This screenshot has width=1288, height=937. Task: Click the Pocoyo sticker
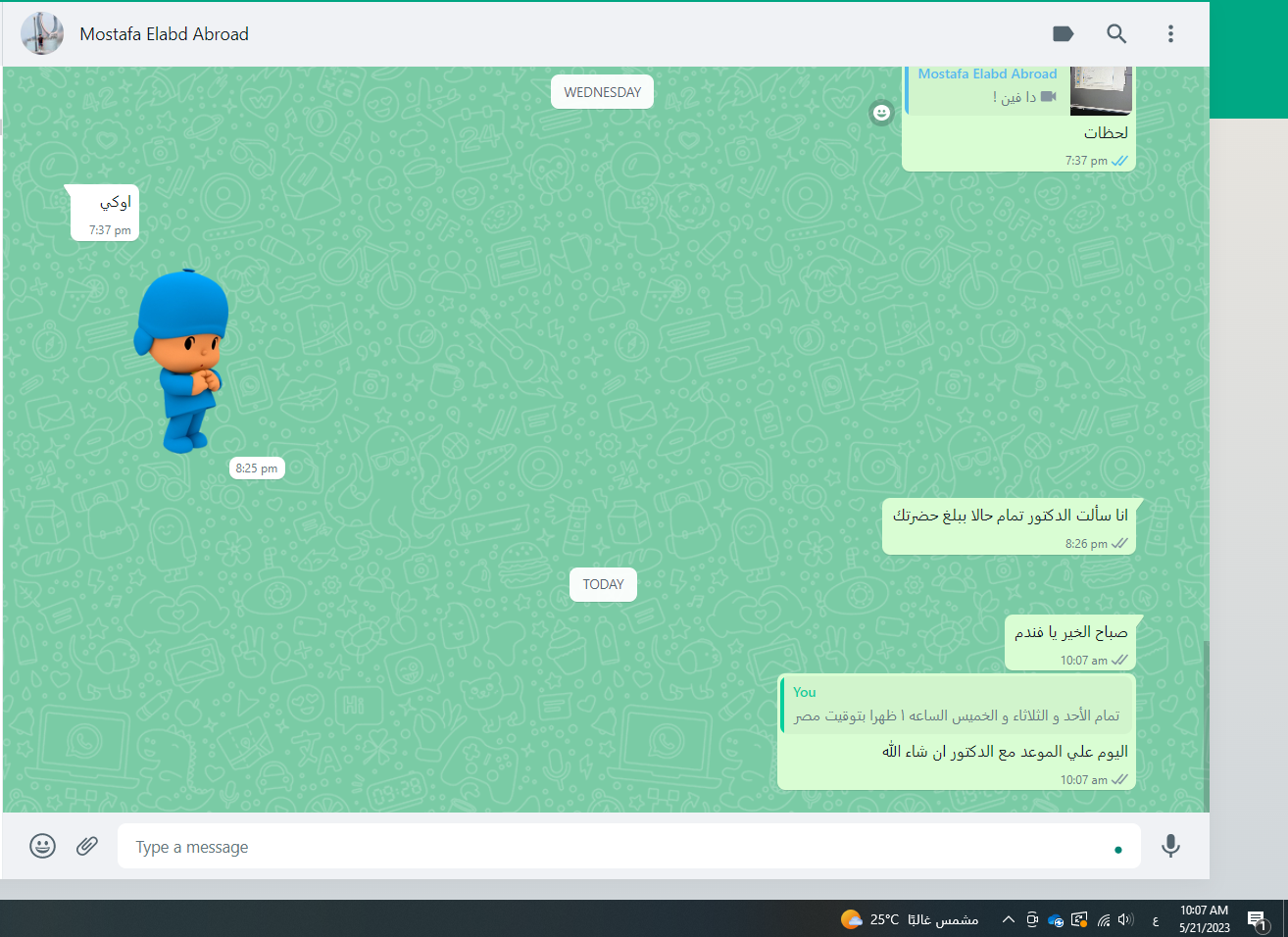coord(182,361)
